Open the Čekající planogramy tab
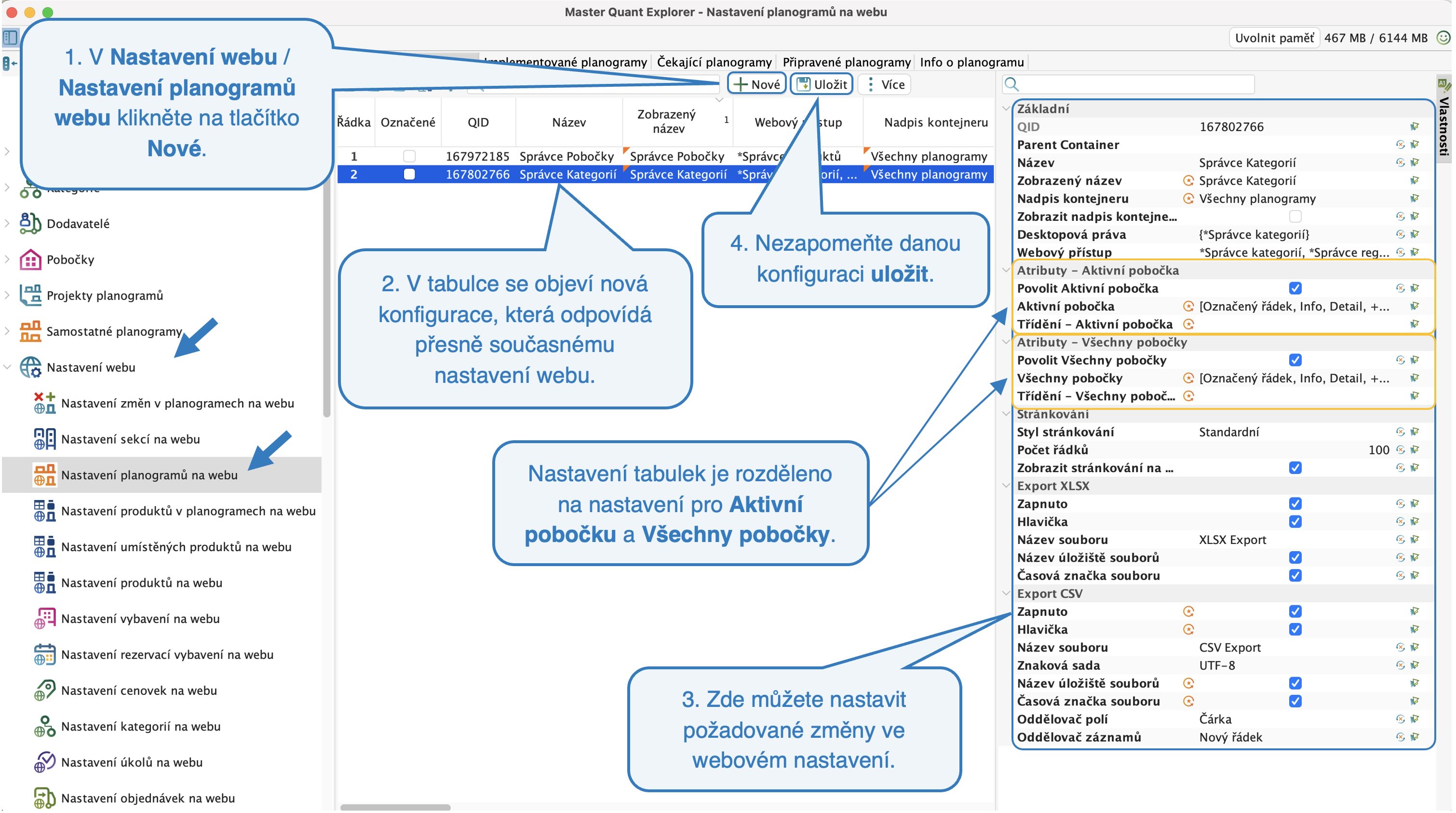The height and width of the screenshot is (813, 1456). tap(714, 62)
